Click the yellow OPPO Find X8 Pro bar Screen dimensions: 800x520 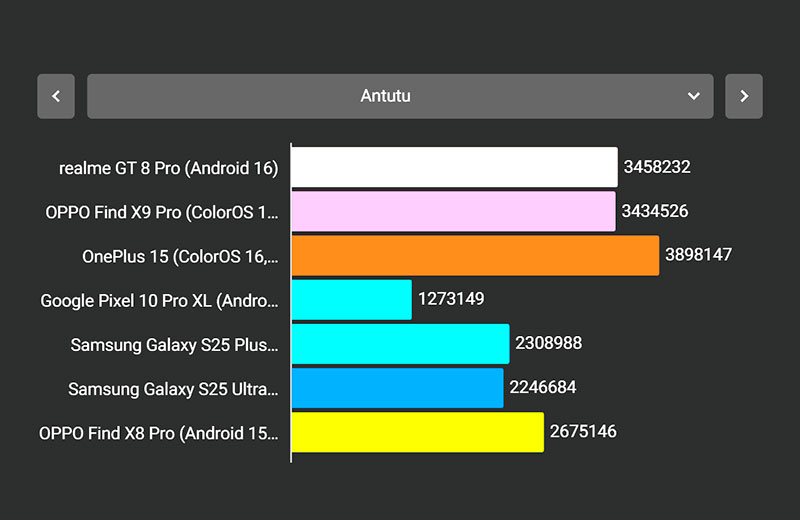[x=417, y=432]
